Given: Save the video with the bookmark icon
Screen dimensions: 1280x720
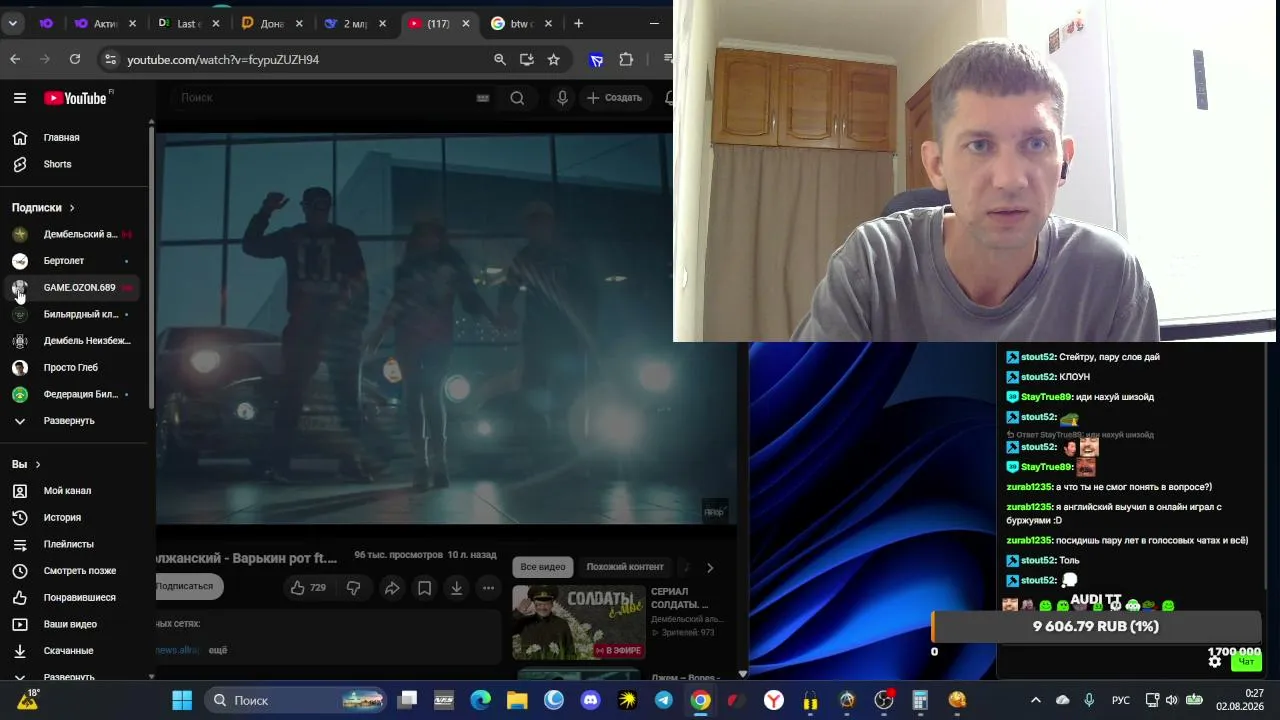Looking at the screenshot, I should [424, 588].
